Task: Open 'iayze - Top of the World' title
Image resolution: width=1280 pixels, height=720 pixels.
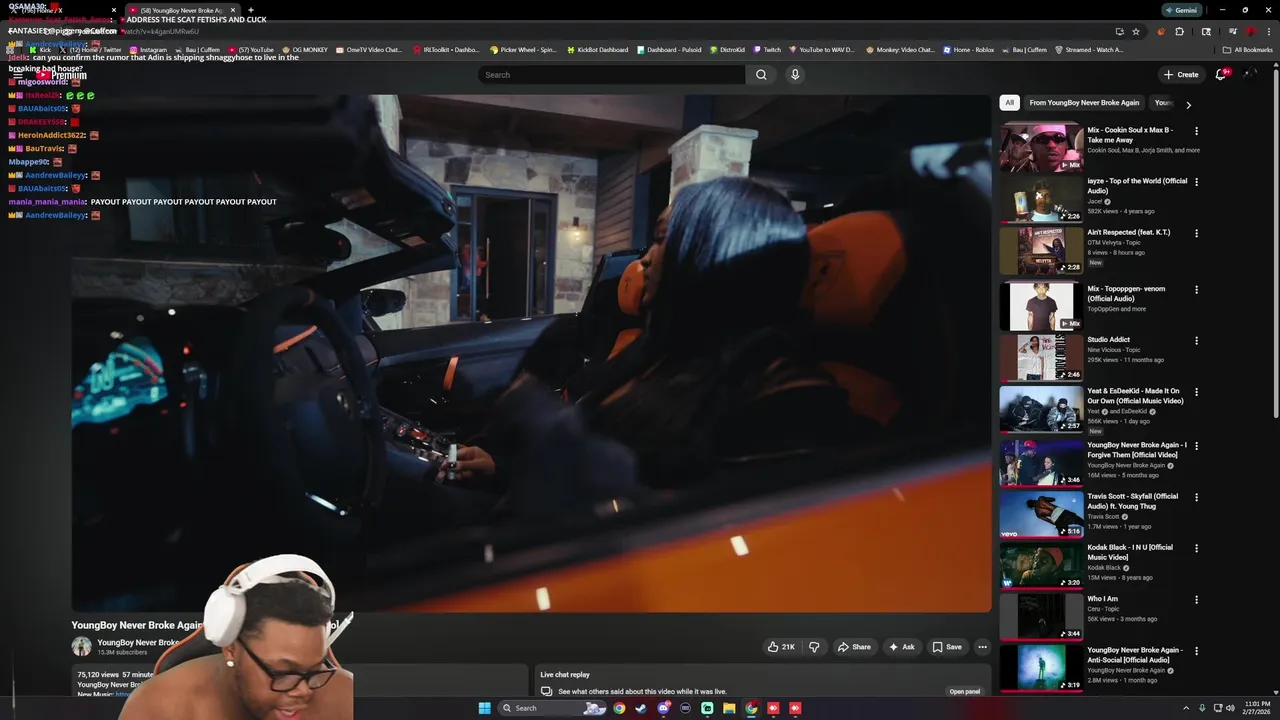Action: click(1137, 186)
